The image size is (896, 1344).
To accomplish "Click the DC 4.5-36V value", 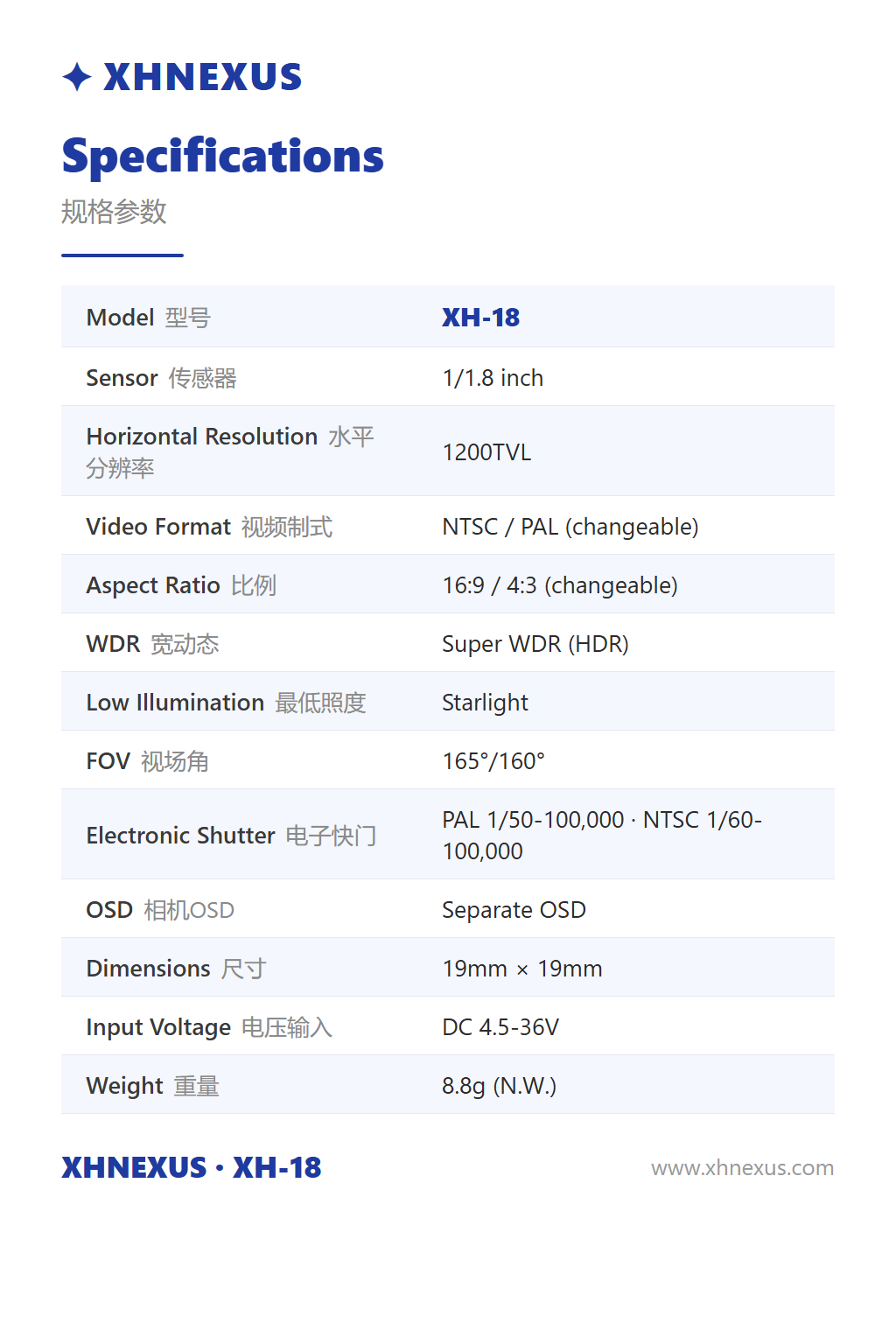I will (x=500, y=1027).
